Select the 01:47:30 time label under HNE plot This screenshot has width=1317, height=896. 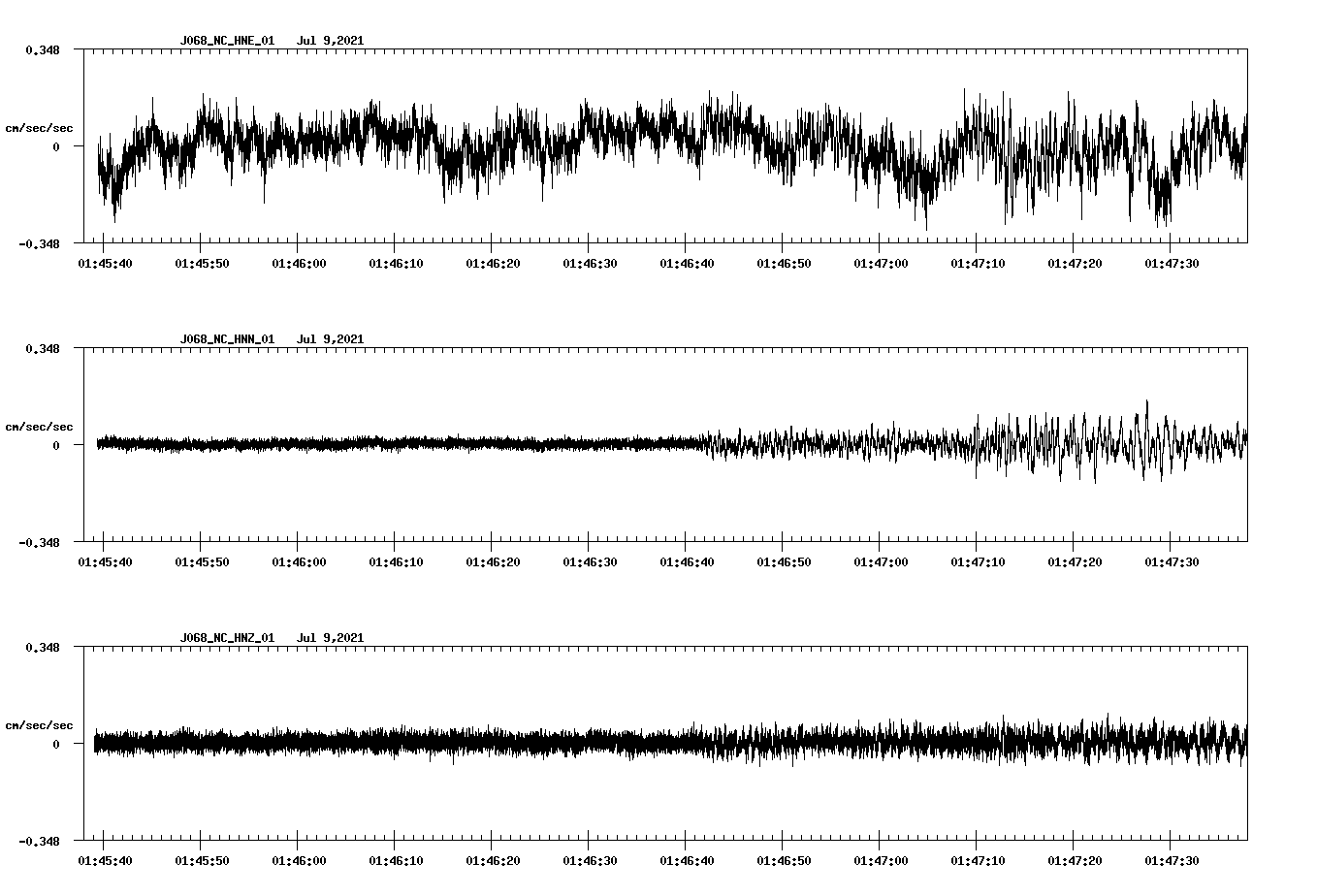[x=1172, y=264]
